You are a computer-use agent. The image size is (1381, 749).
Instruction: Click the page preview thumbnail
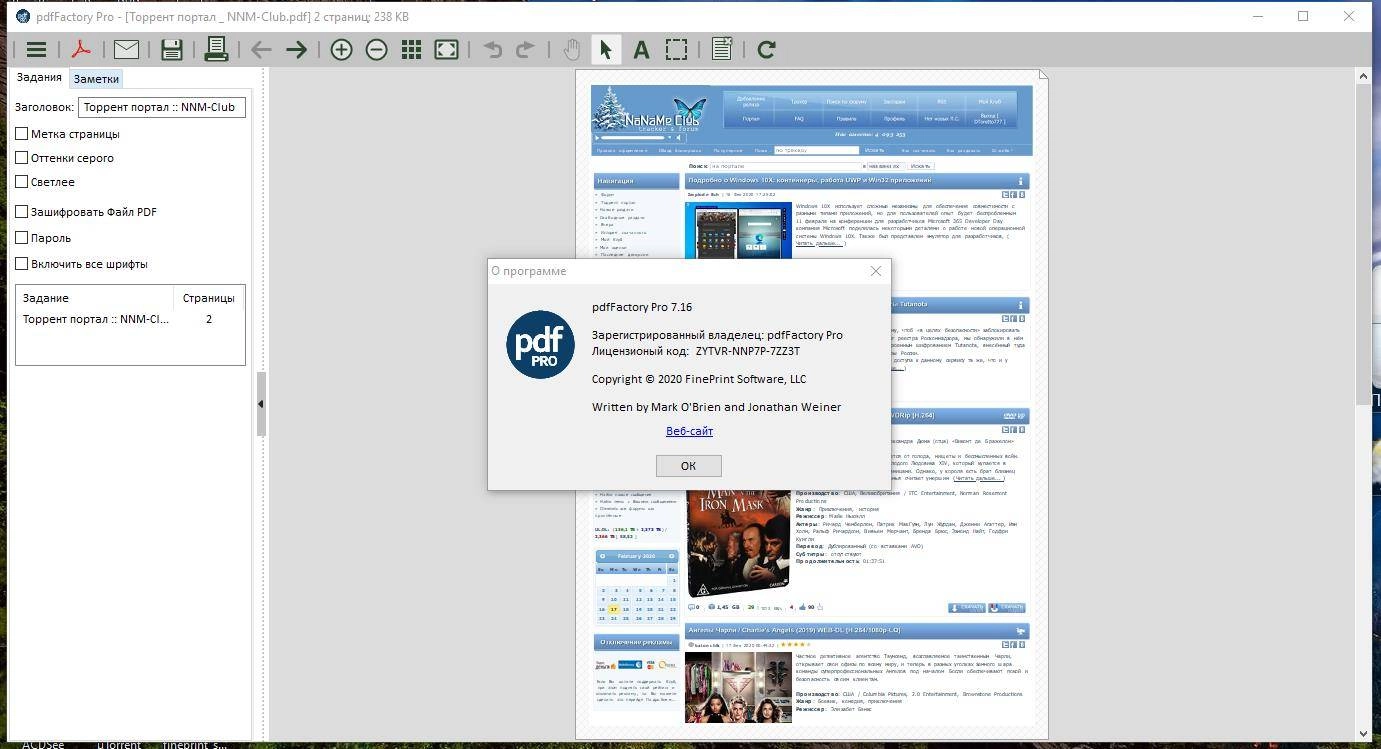click(812, 404)
